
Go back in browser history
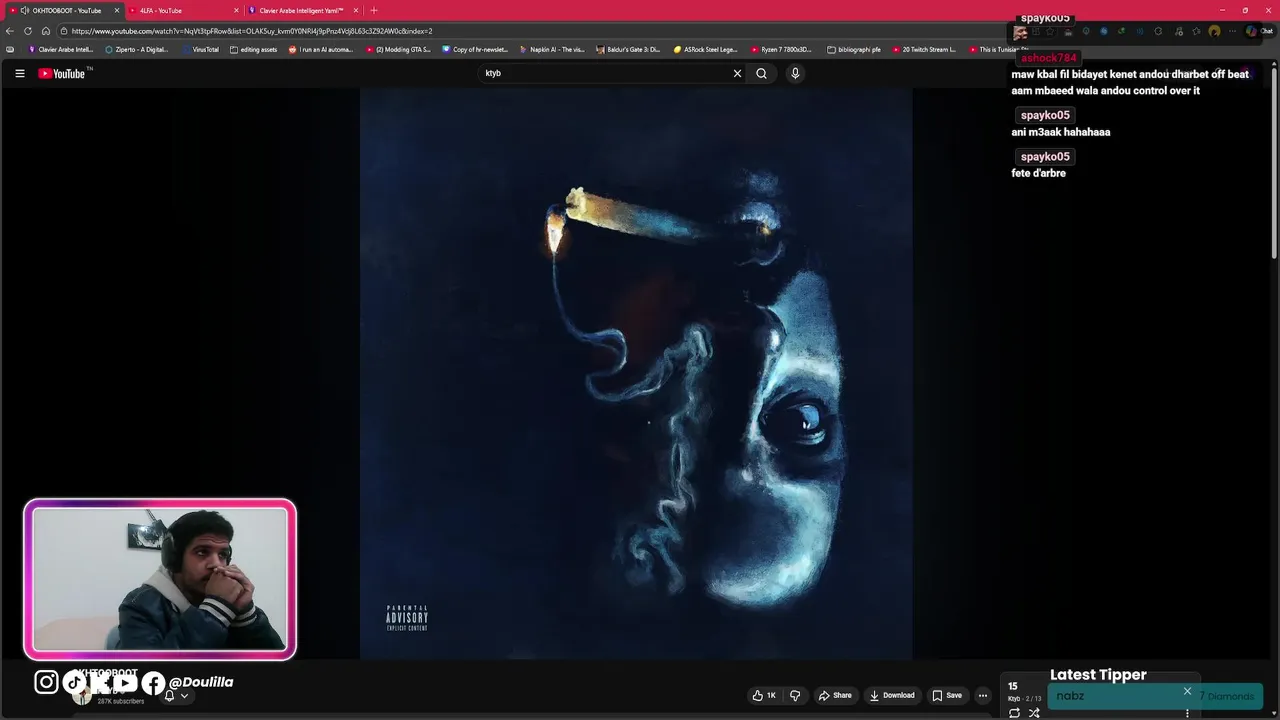pyautogui.click(x=10, y=31)
